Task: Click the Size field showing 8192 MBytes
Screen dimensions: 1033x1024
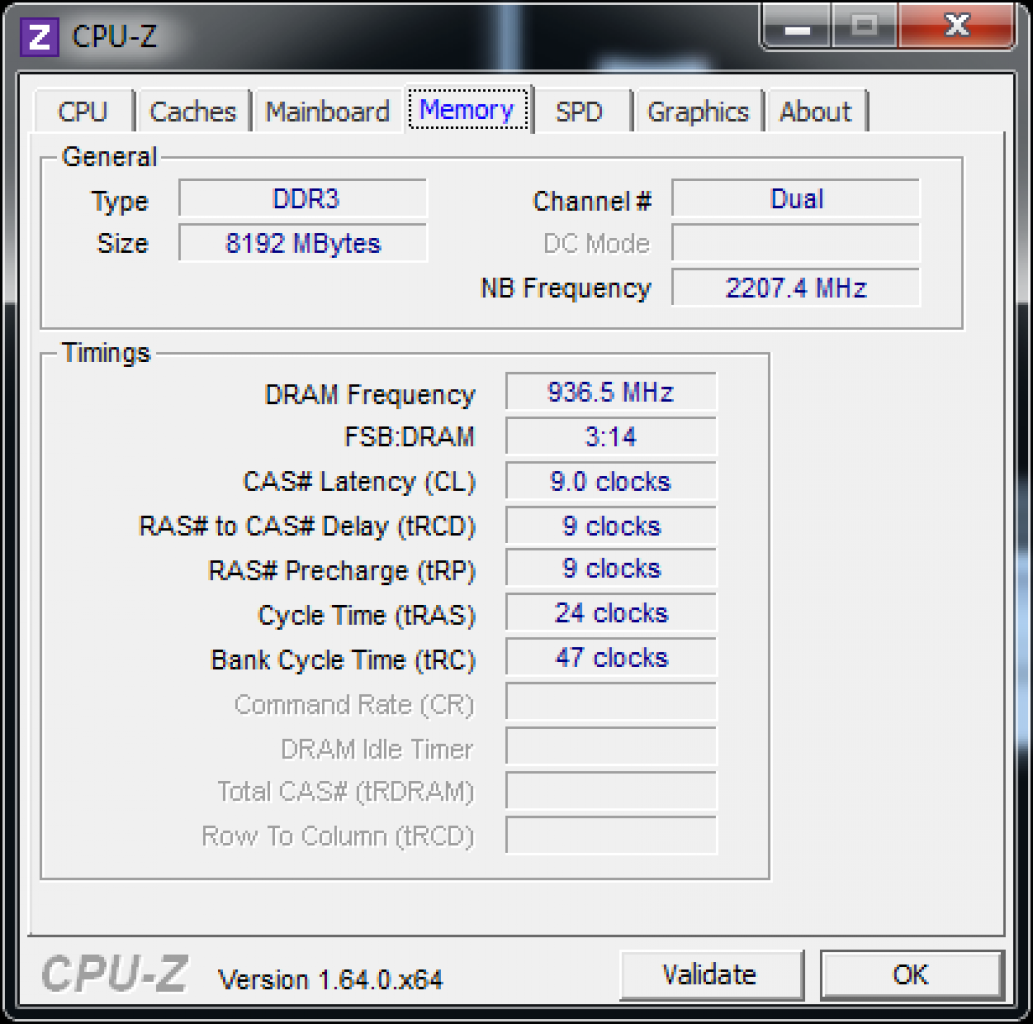Action: [x=303, y=243]
